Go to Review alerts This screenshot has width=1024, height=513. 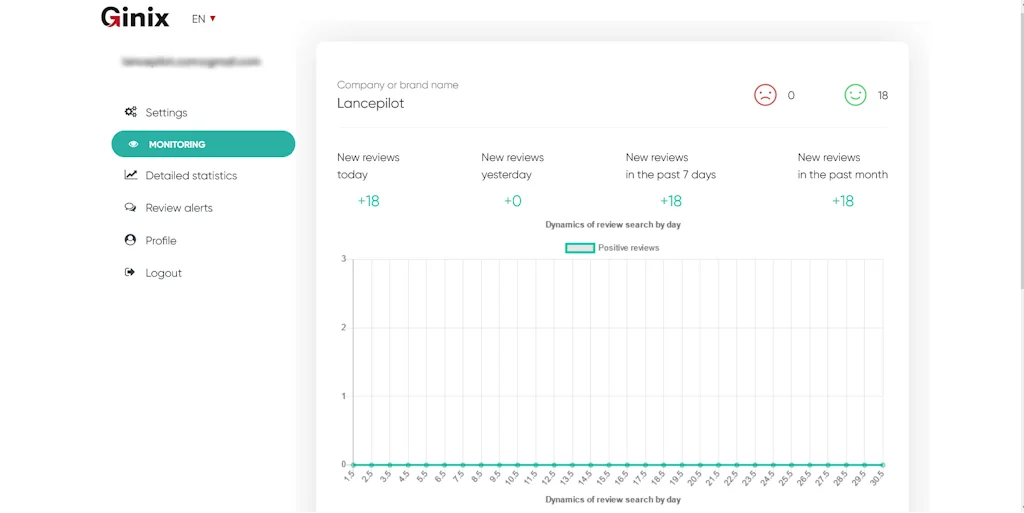(179, 208)
